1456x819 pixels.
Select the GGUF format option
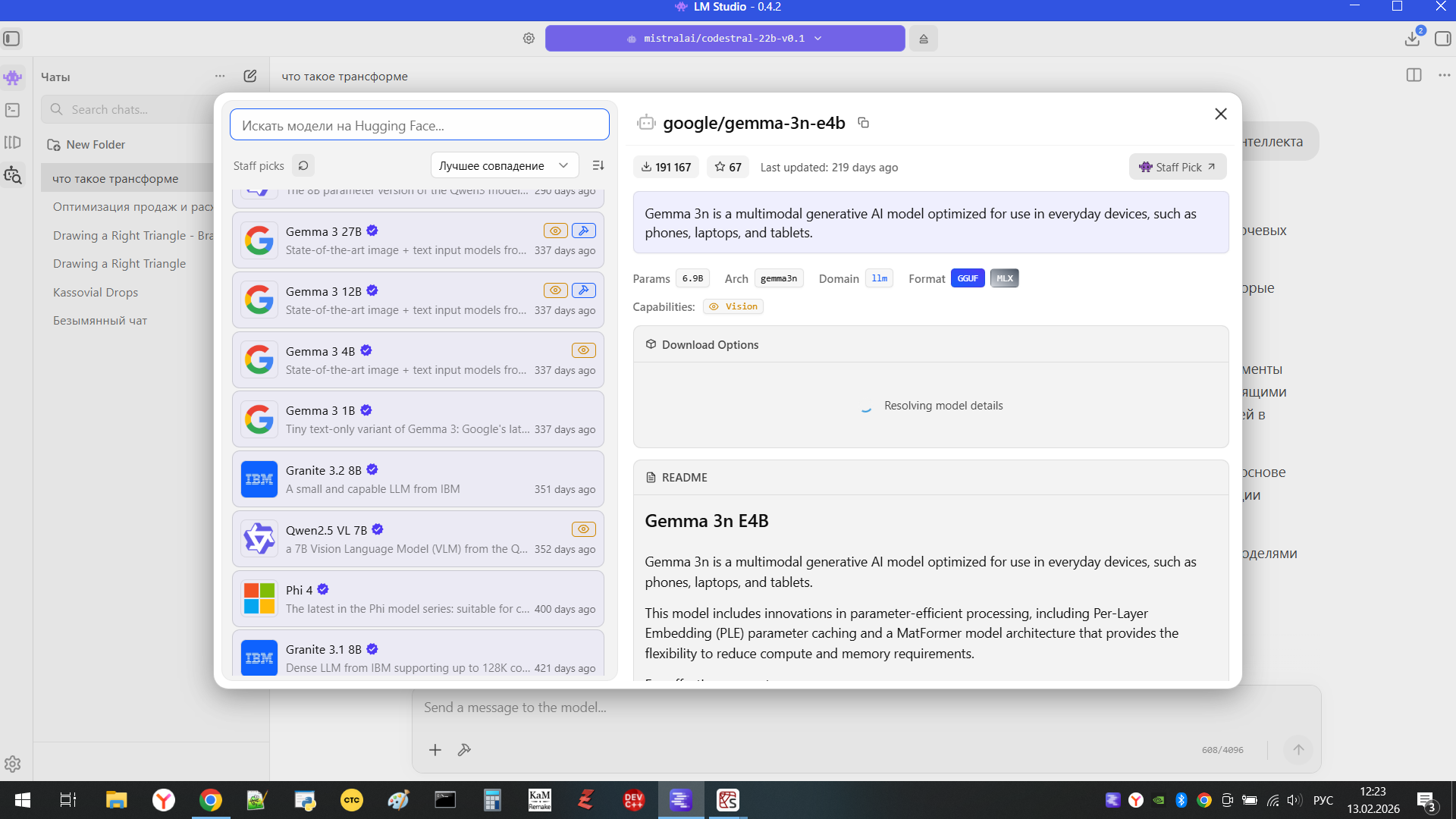[967, 278]
